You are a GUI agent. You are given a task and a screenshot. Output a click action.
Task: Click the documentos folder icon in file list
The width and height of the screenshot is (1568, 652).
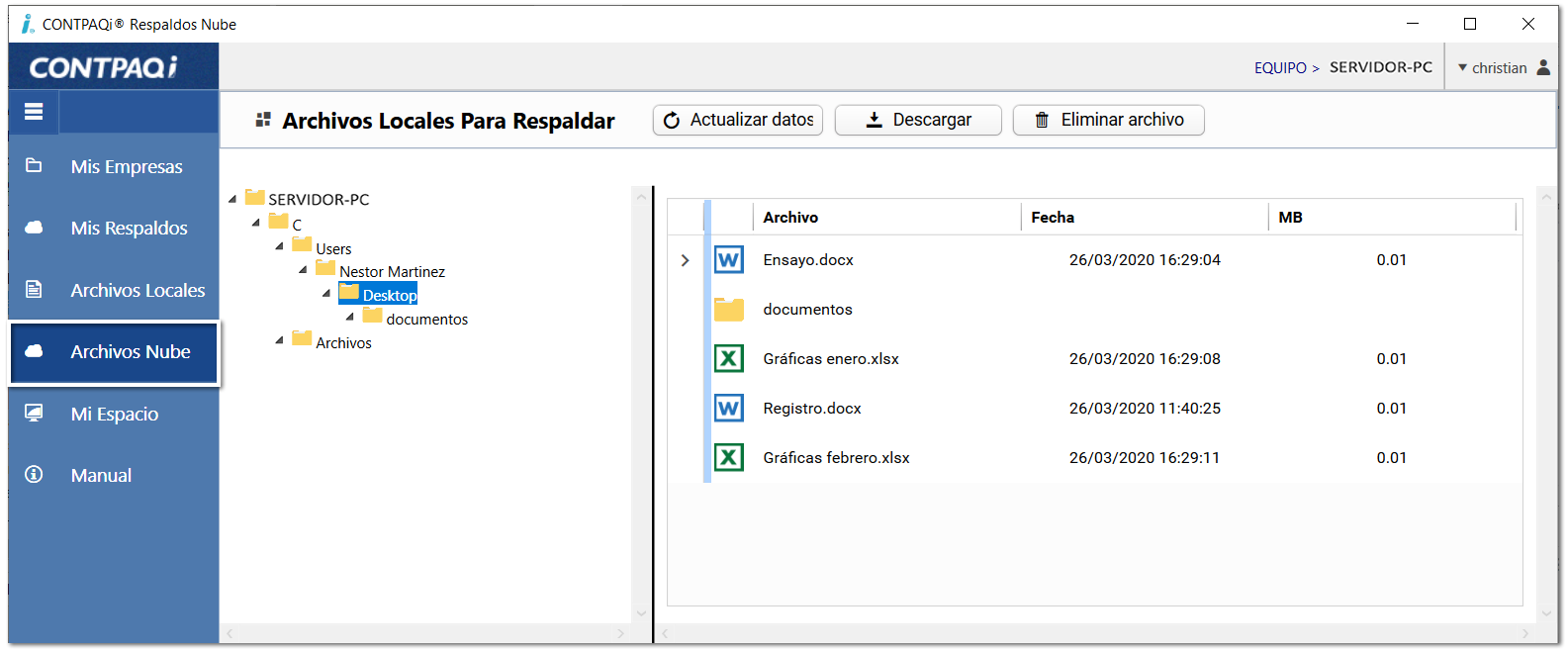tap(728, 310)
